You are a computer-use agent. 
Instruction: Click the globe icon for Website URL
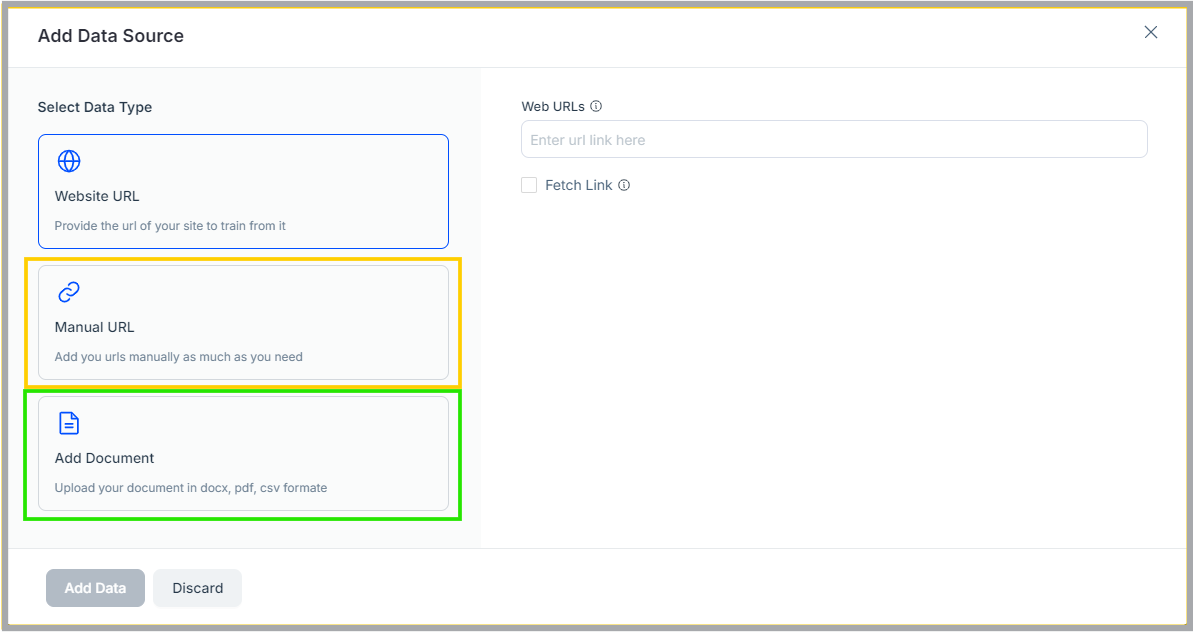tap(69, 161)
